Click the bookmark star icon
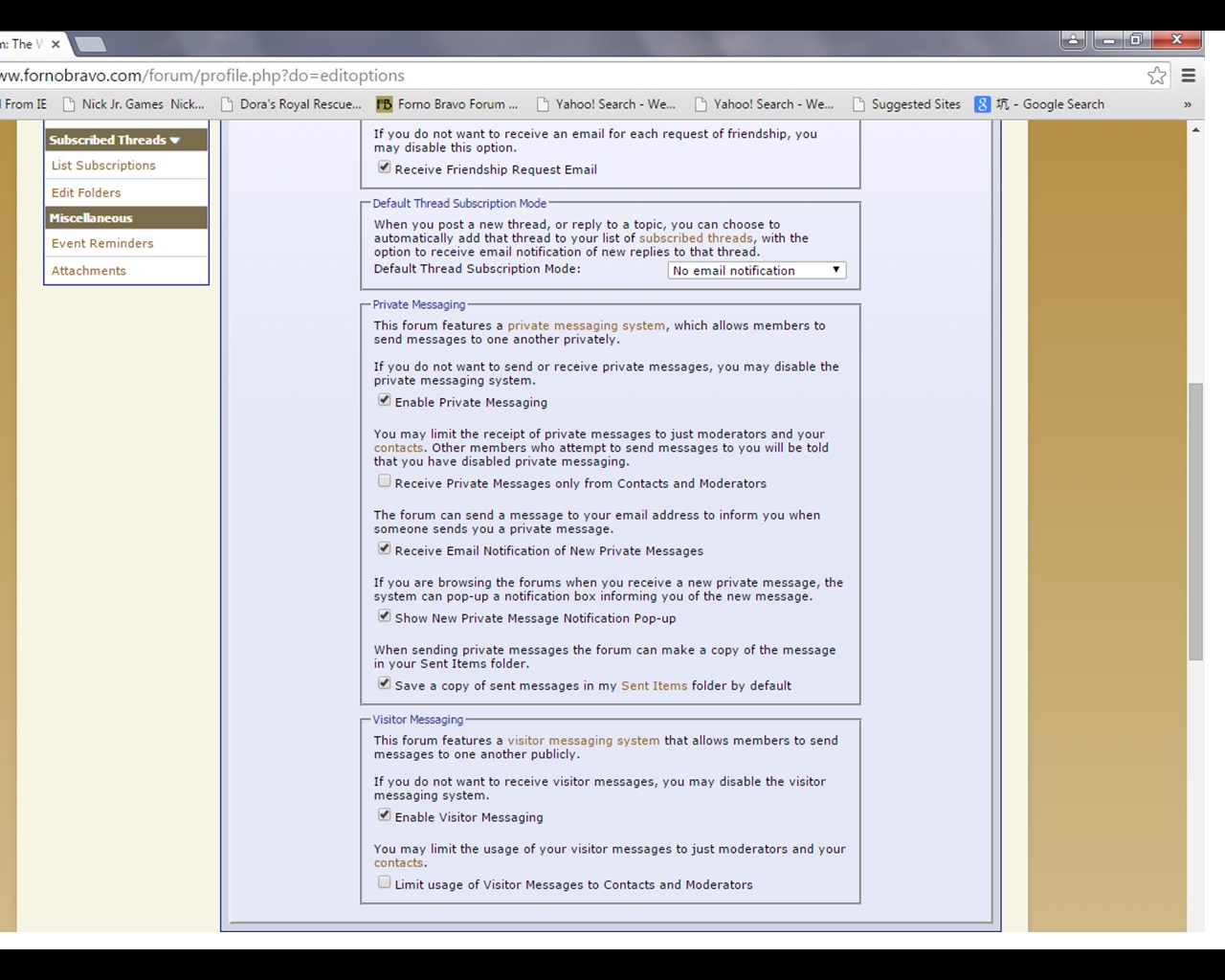Screen dimensions: 1225x980 pos(1156,76)
